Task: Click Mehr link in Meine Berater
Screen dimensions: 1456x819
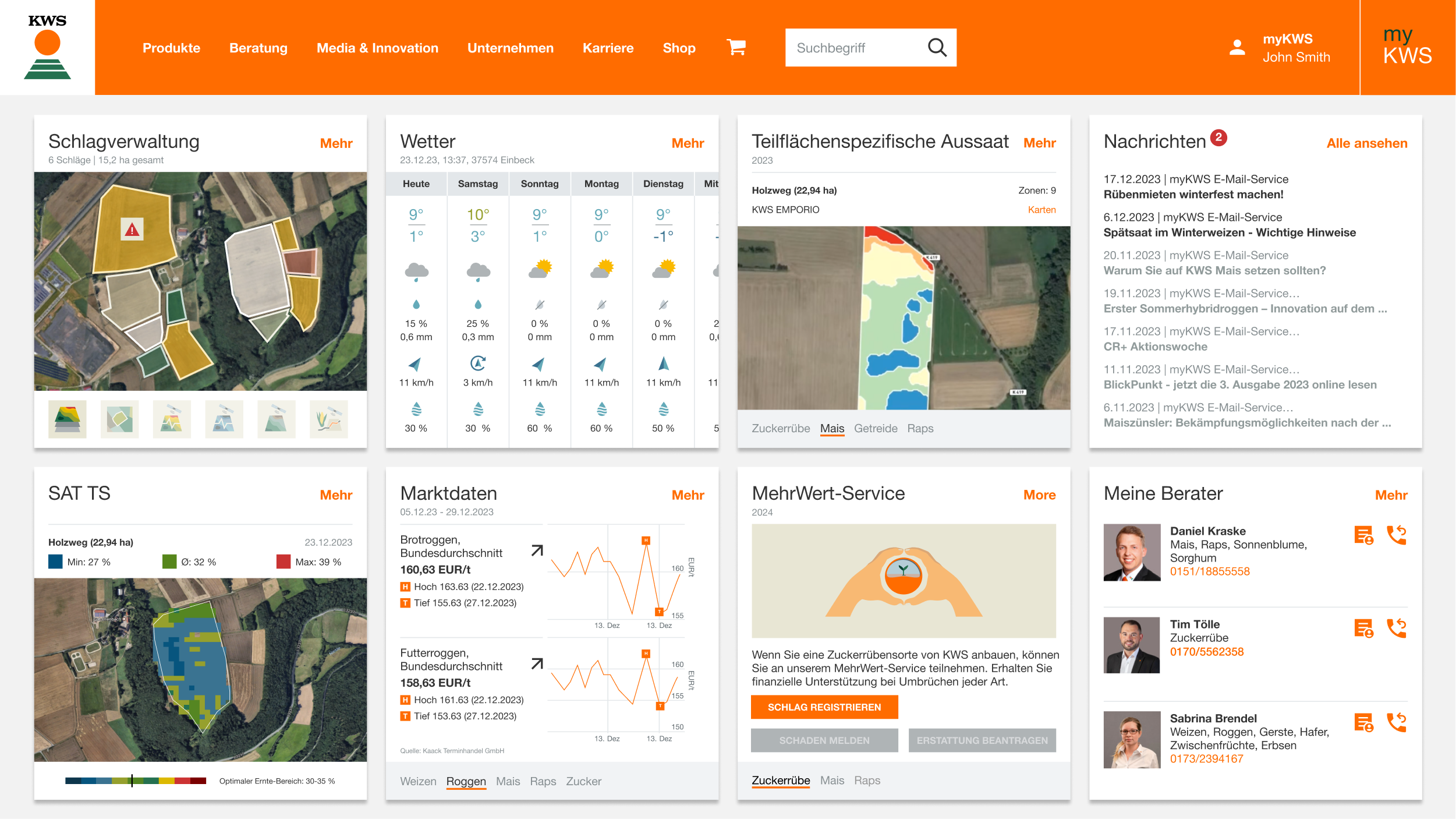Action: (x=1391, y=495)
